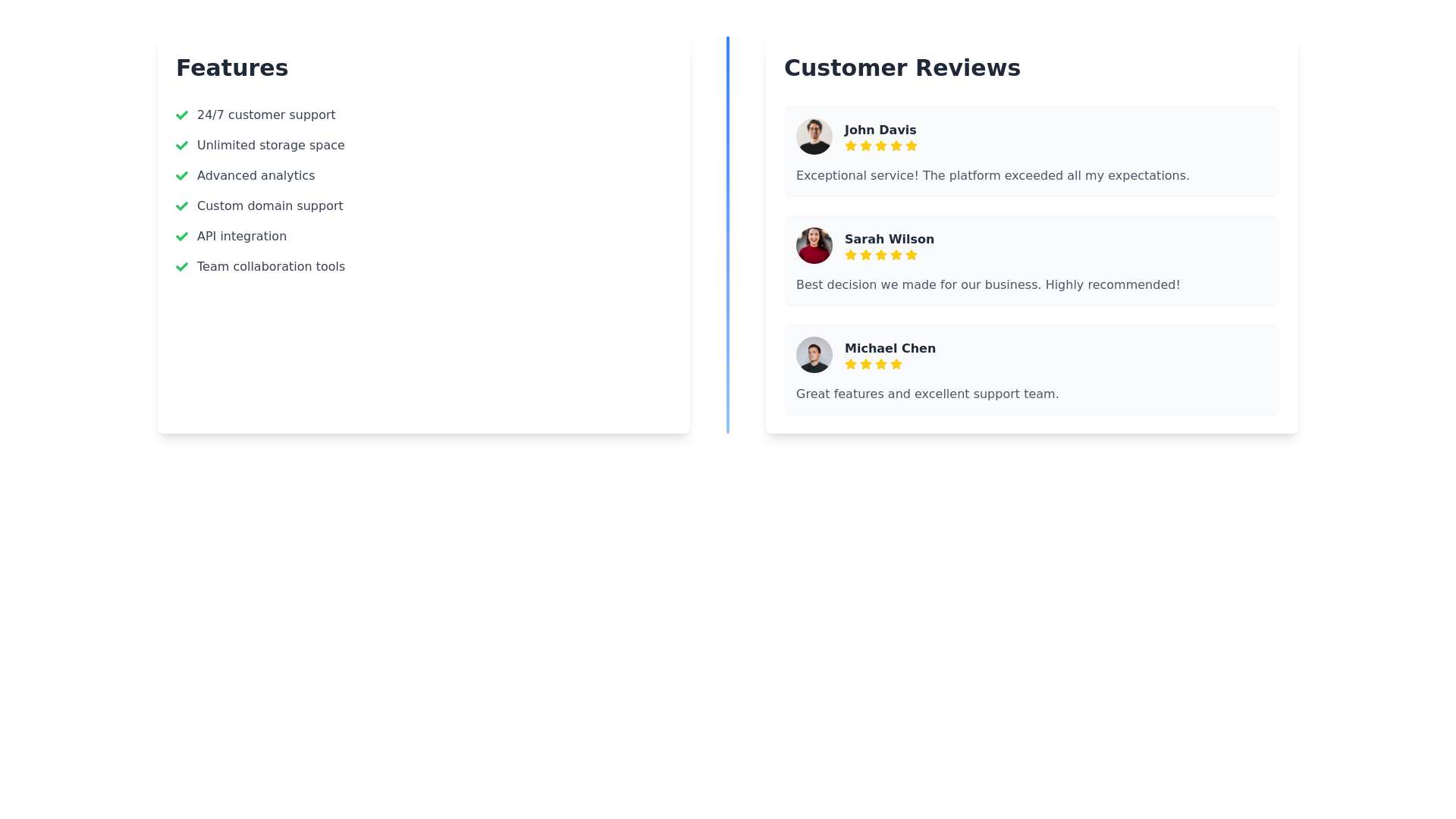1456x819 pixels.
Task: Click the green checkmark for Unlimited storage space
Action: [182, 146]
